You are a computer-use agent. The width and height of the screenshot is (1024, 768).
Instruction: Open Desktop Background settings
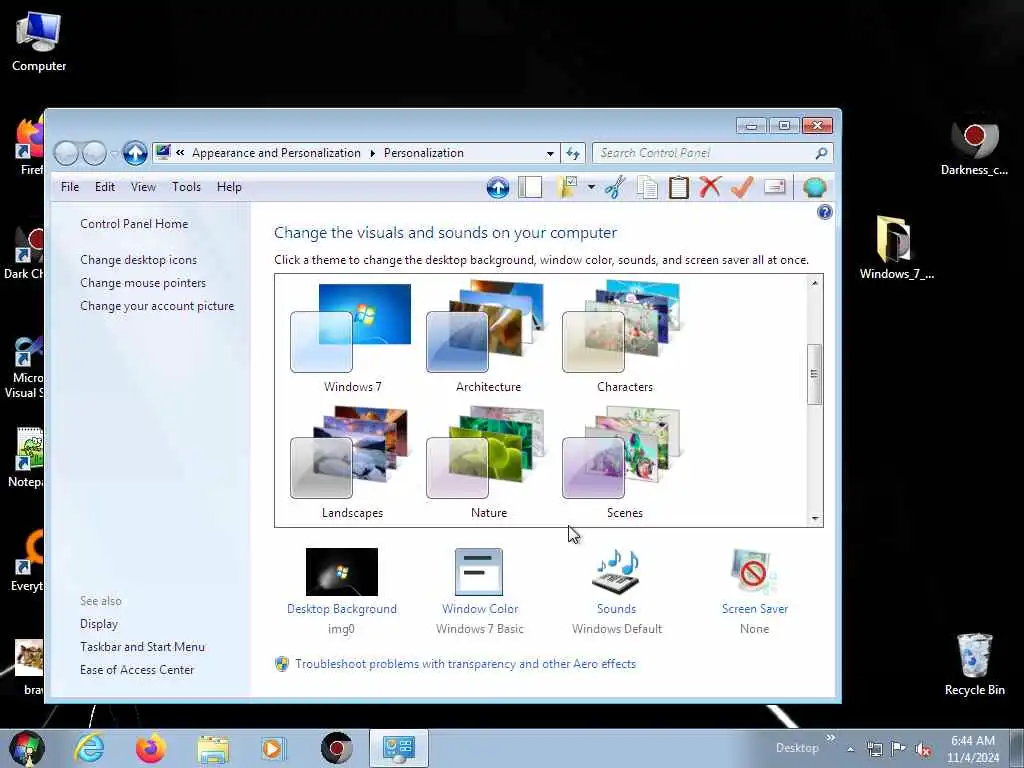[x=342, y=590]
